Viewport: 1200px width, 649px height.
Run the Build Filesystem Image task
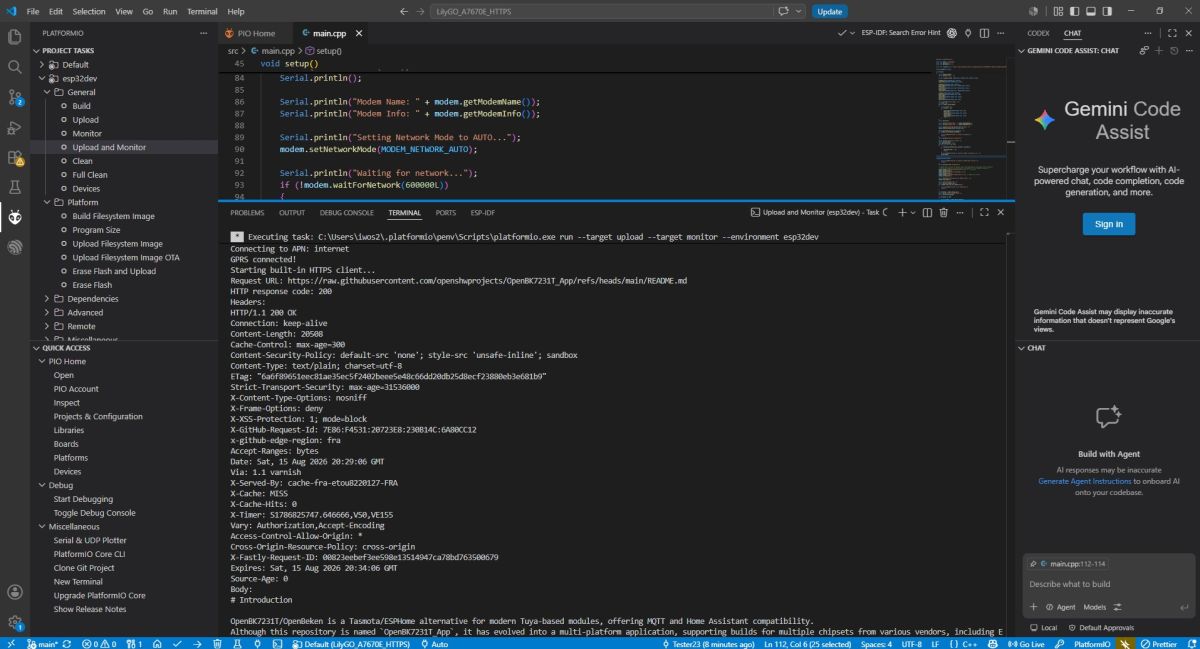click(113, 216)
